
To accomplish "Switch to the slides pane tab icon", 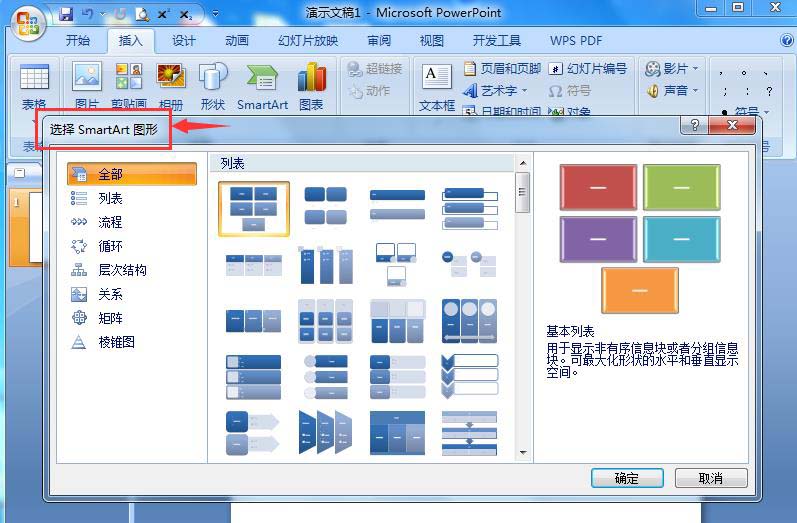I will pos(19,173).
